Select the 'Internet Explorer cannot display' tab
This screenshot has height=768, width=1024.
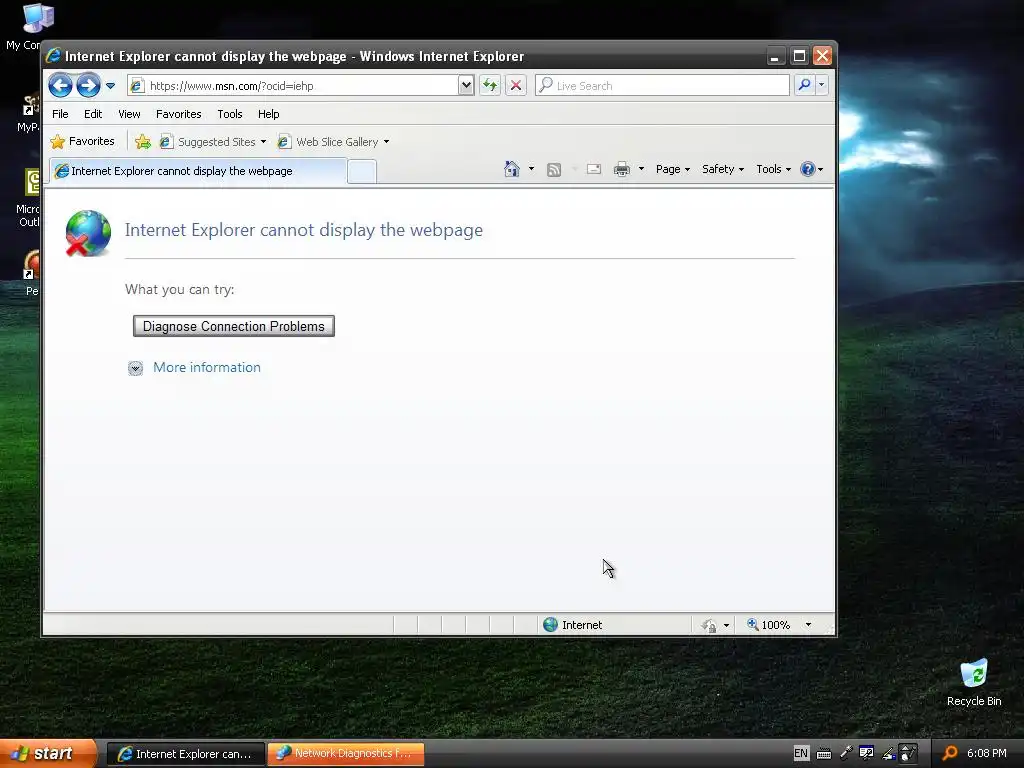[x=198, y=171]
